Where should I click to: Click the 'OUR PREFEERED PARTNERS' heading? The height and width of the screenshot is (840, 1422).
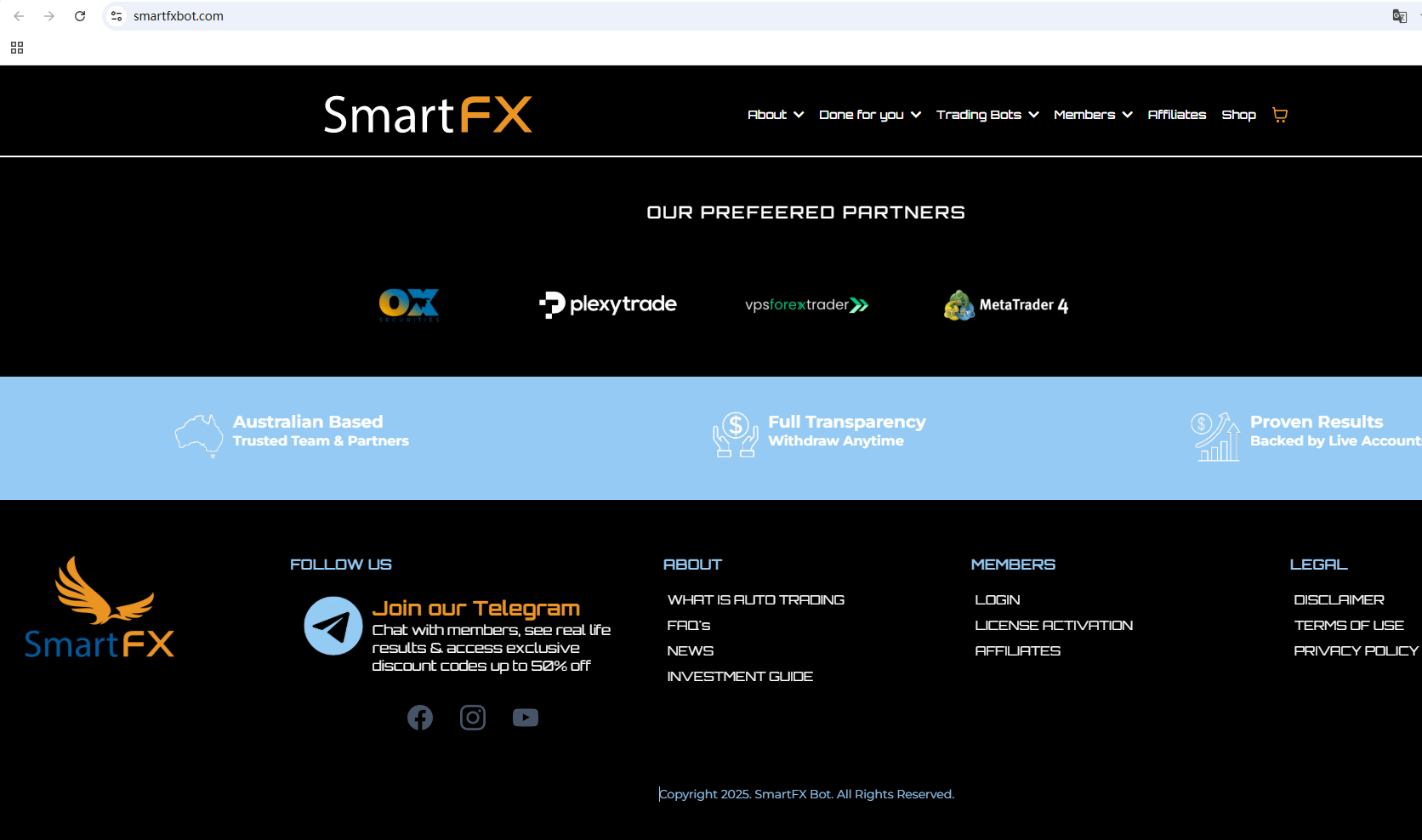coord(805,213)
